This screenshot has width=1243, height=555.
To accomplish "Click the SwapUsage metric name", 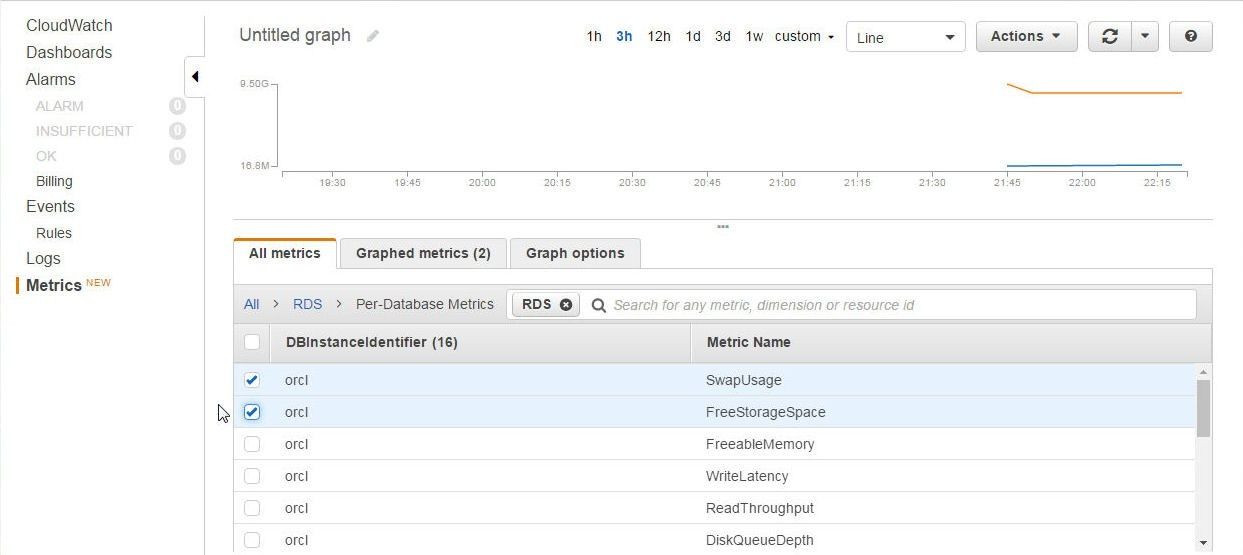I will (744, 380).
